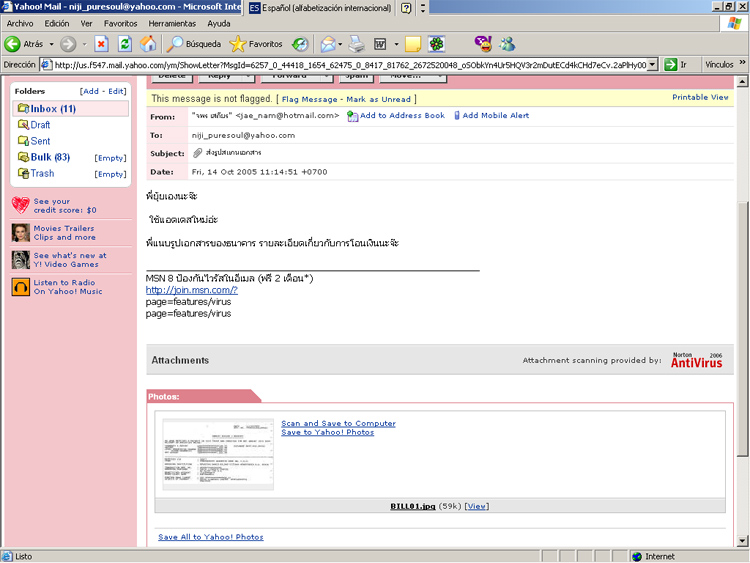Open the Inbox (11) folder
Viewport: 750px width, 563px height.
[53, 109]
